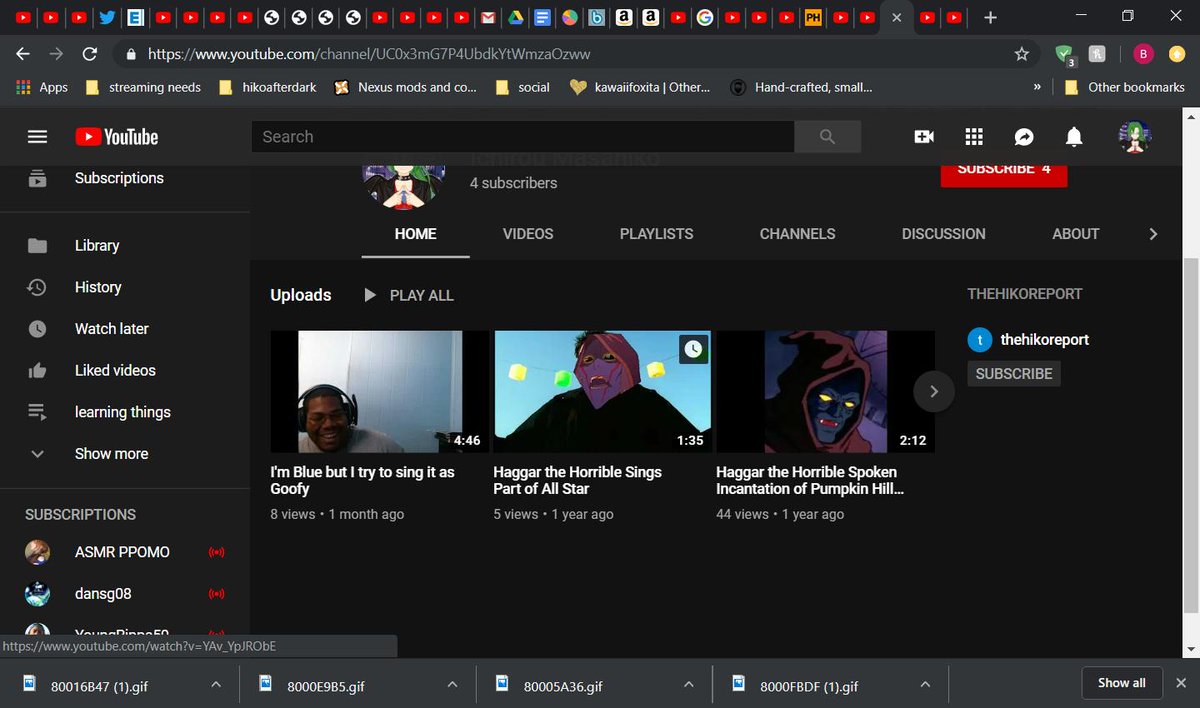Open Subscriptions in sidebar
Image resolution: width=1200 pixels, height=708 pixels.
click(x=119, y=178)
